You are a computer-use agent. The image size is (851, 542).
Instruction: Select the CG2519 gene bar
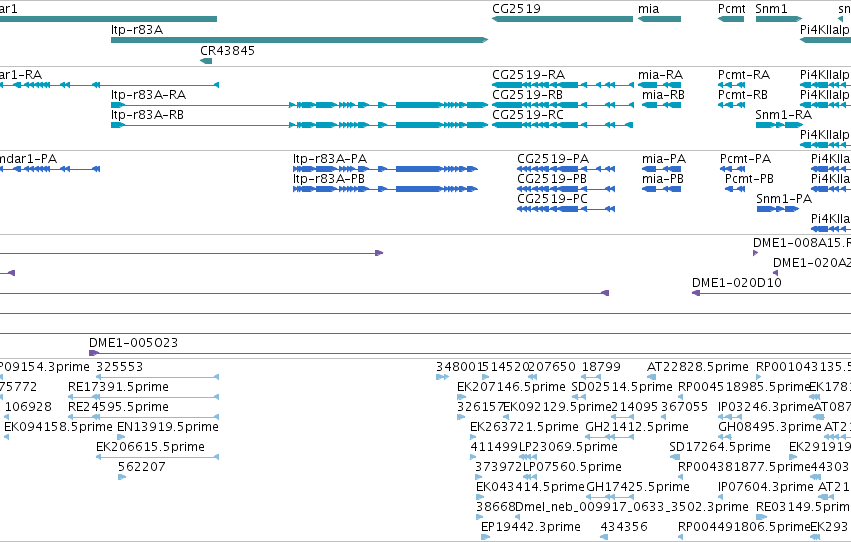(562, 19)
